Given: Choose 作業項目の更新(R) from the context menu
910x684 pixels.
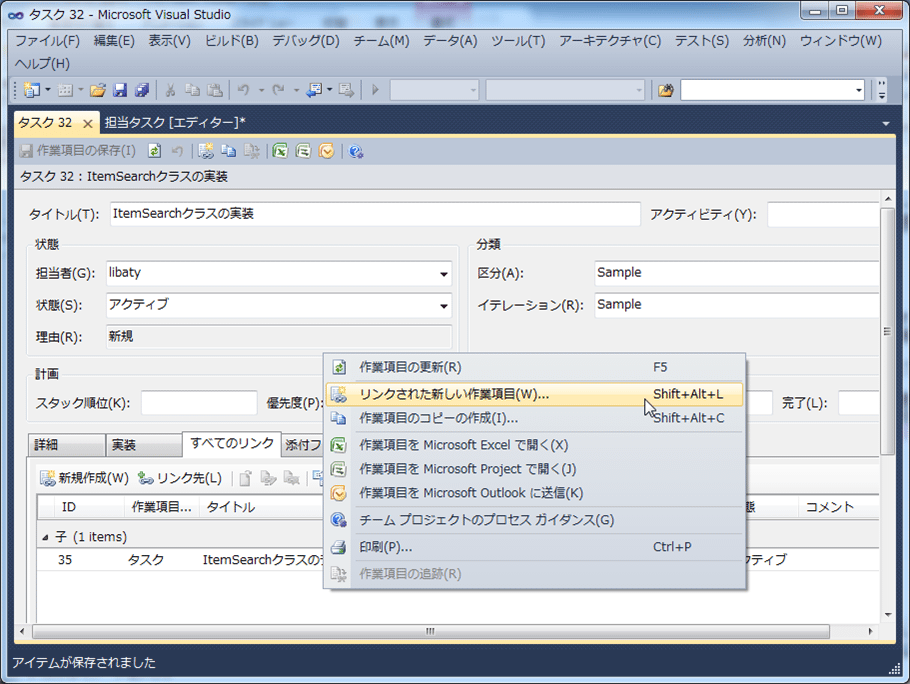Looking at the screenshot, I should coord(534,367).
